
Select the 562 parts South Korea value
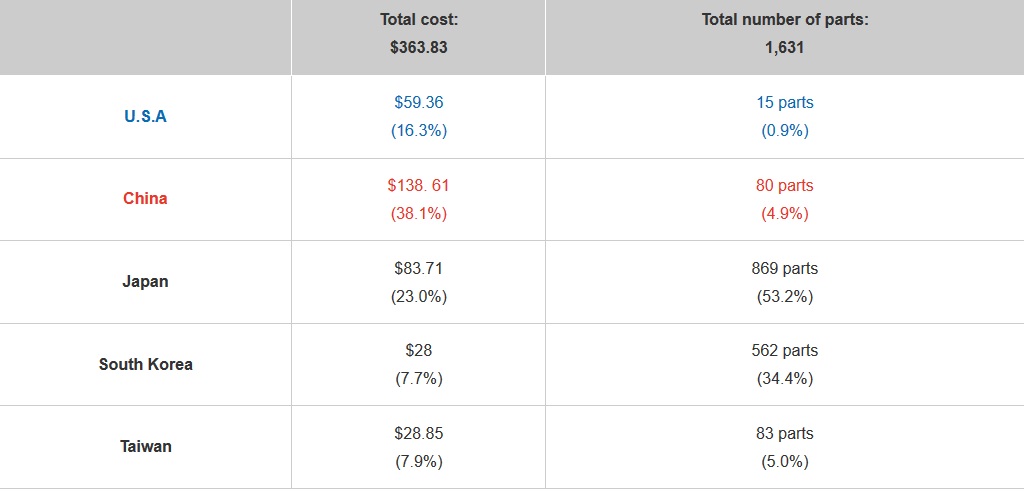click(x=784, y=350)
